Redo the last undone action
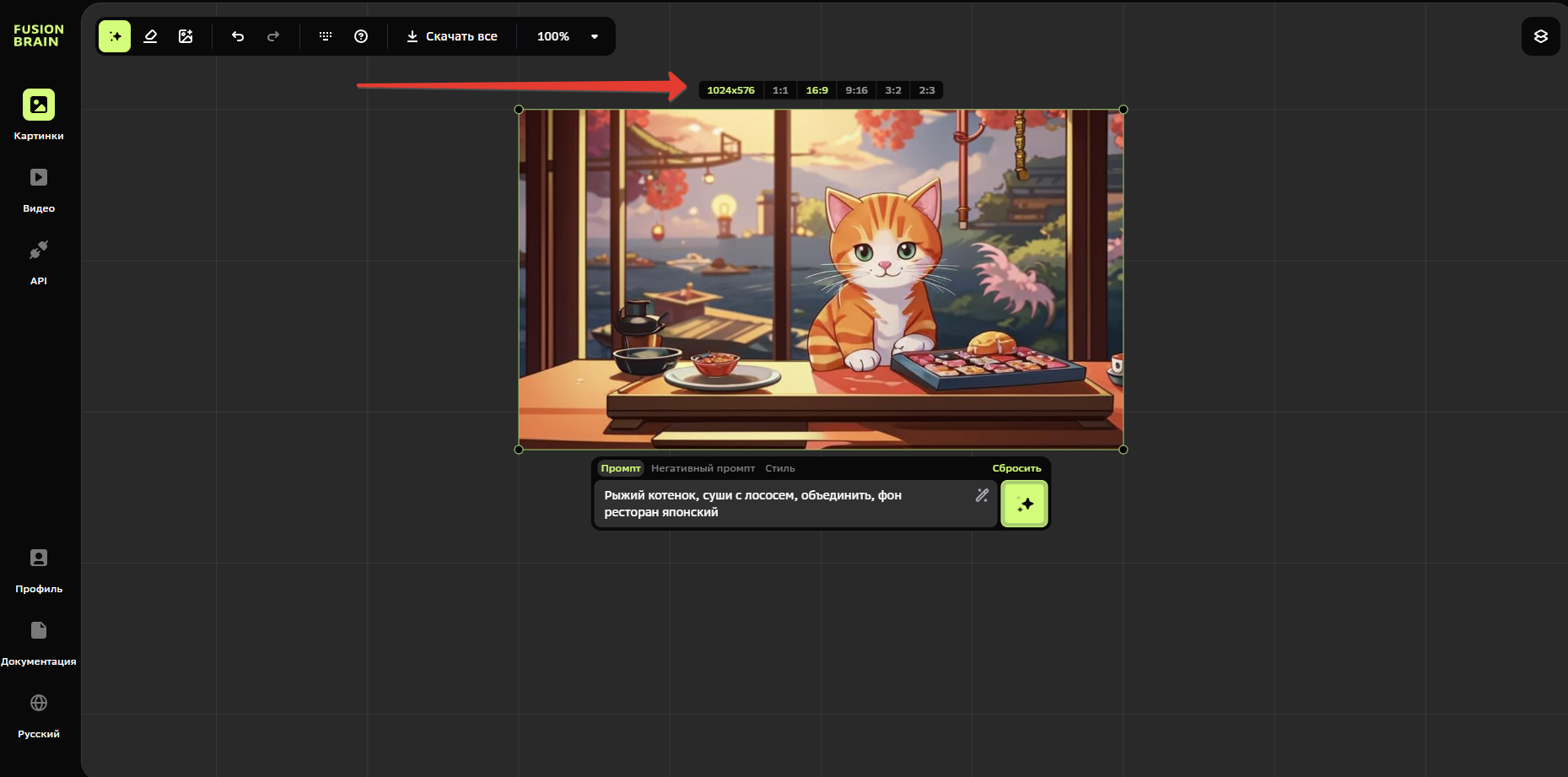 pos(273,36)
